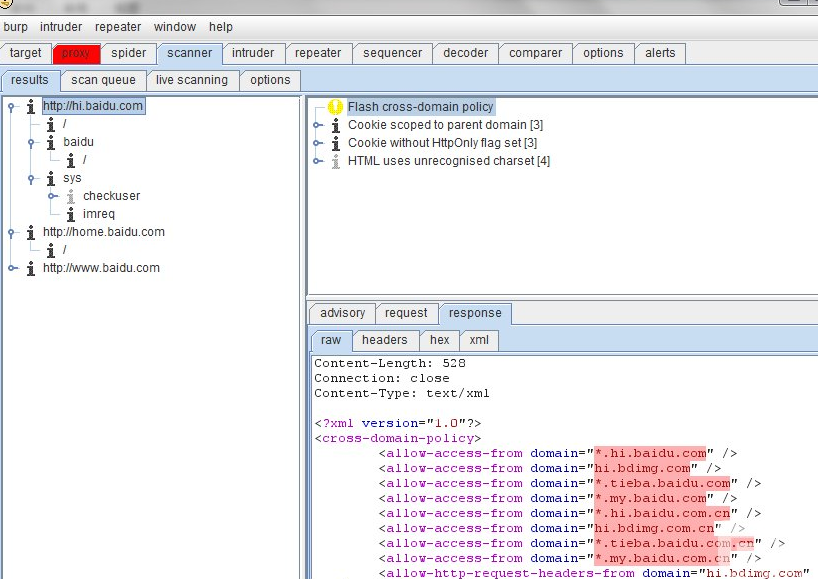Viewport: 818px width, 579px height.
Task: Click the info icon for Cookie without HttpOnly flag
Action: (335, 143)
